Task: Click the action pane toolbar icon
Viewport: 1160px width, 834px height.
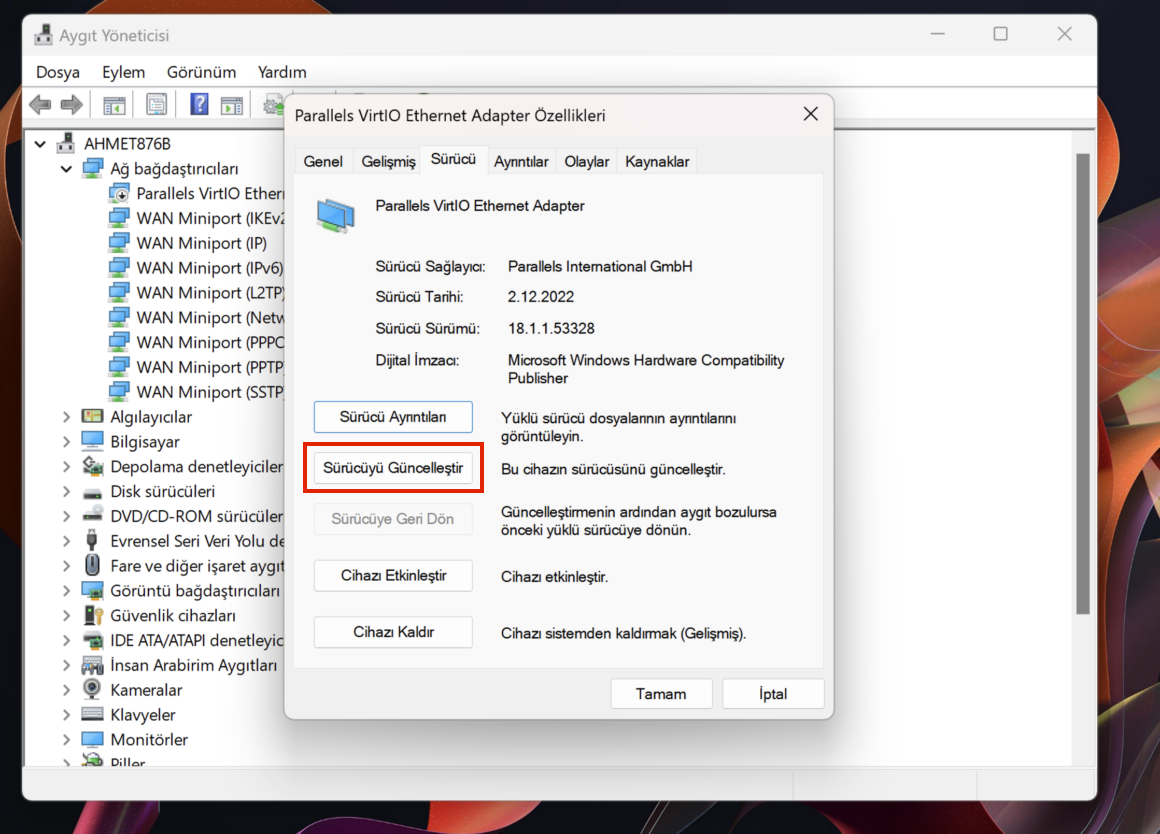Action: [232, 105]
